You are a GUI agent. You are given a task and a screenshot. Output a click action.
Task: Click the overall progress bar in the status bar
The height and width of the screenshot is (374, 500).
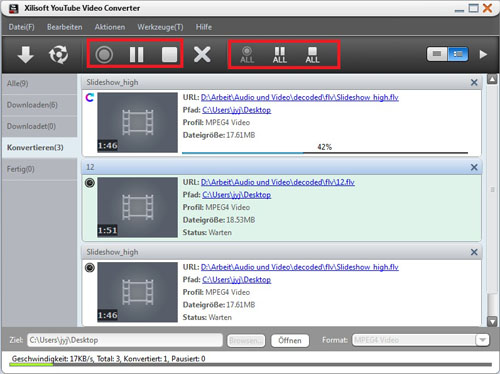[250, 365]
